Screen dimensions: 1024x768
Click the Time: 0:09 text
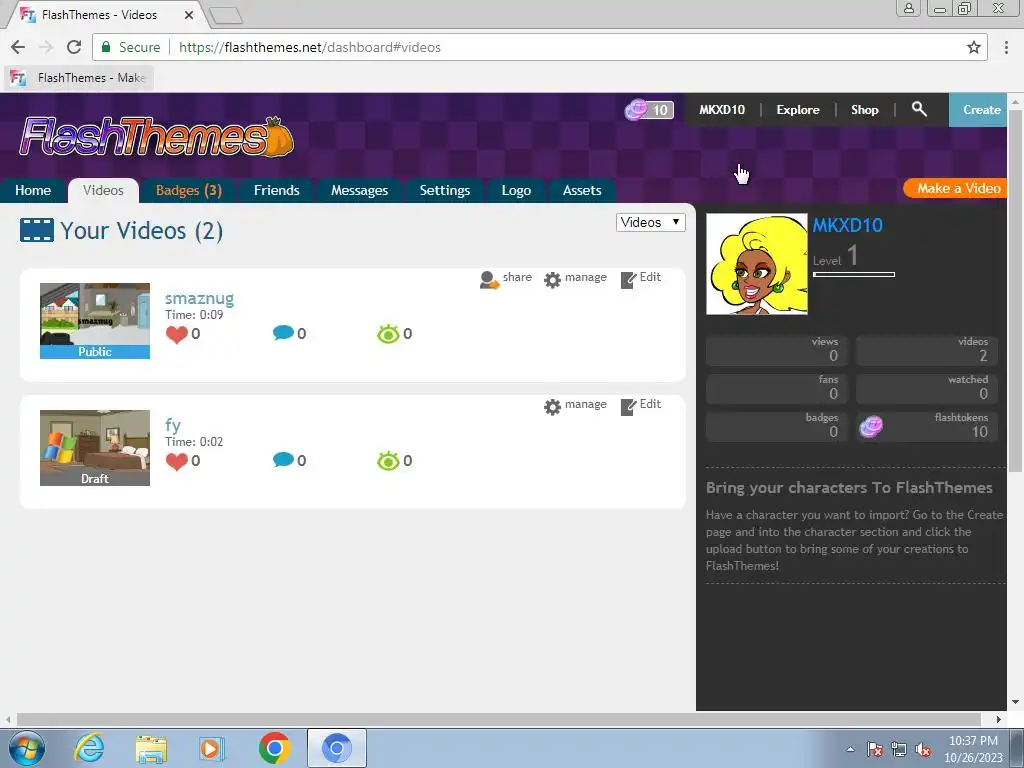194,315
